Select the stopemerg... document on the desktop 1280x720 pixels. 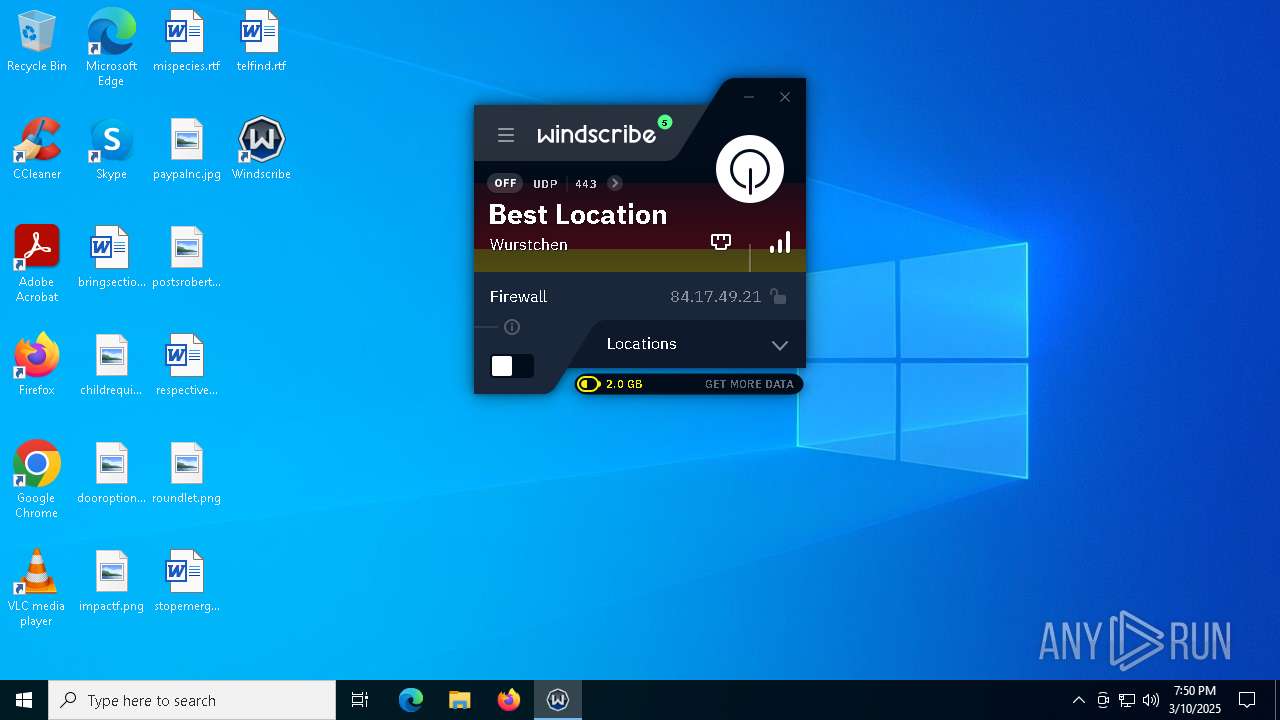(186, 582)
